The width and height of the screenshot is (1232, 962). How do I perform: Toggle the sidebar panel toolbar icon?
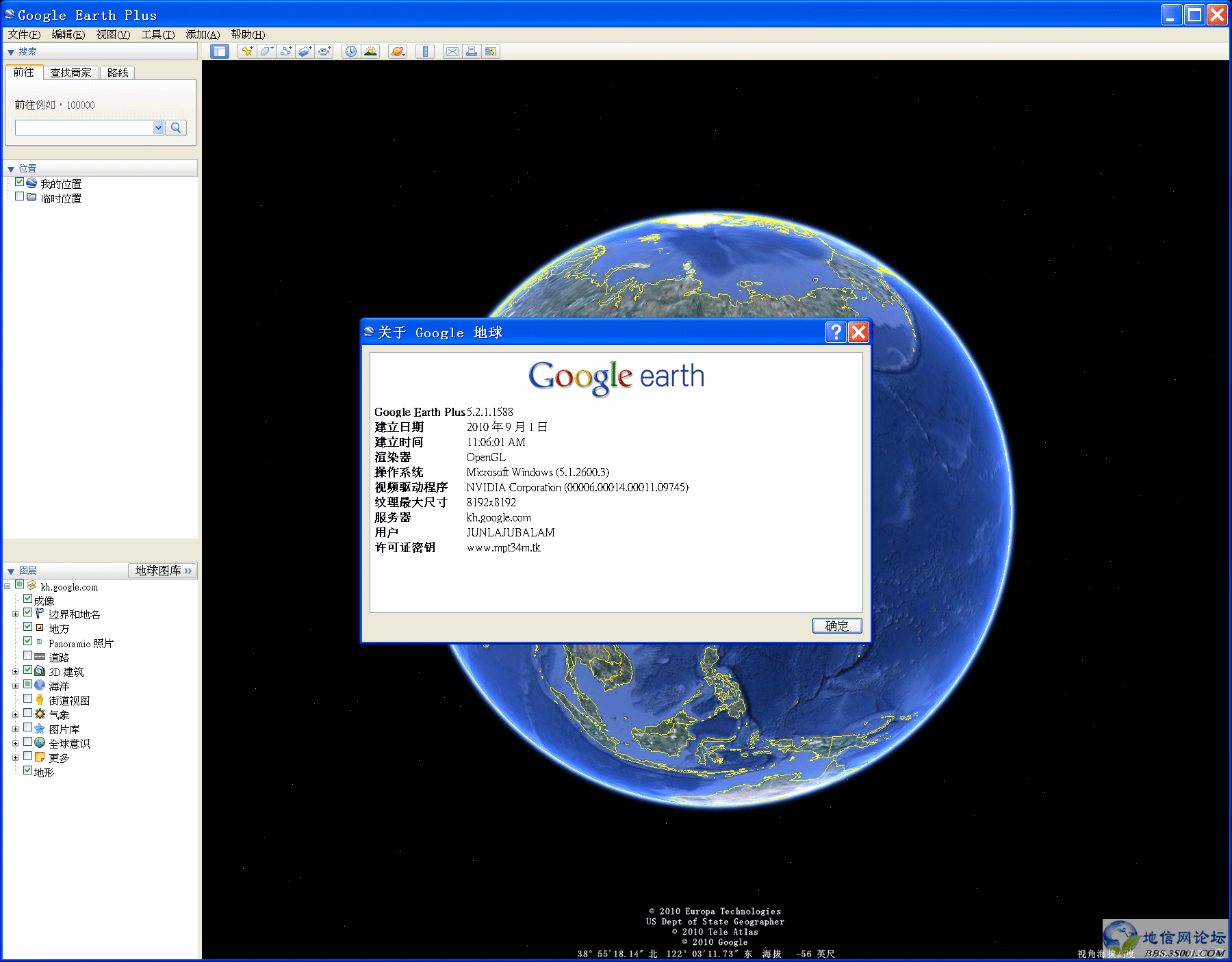click(220, 51)
